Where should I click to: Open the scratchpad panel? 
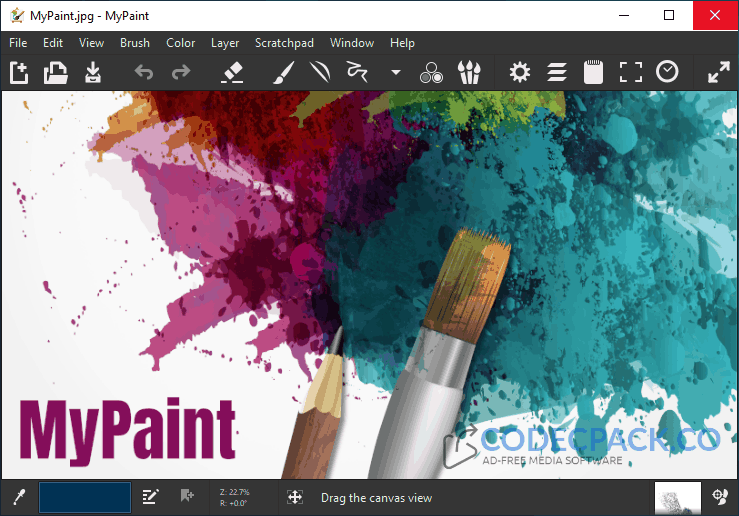click(593, 73)
